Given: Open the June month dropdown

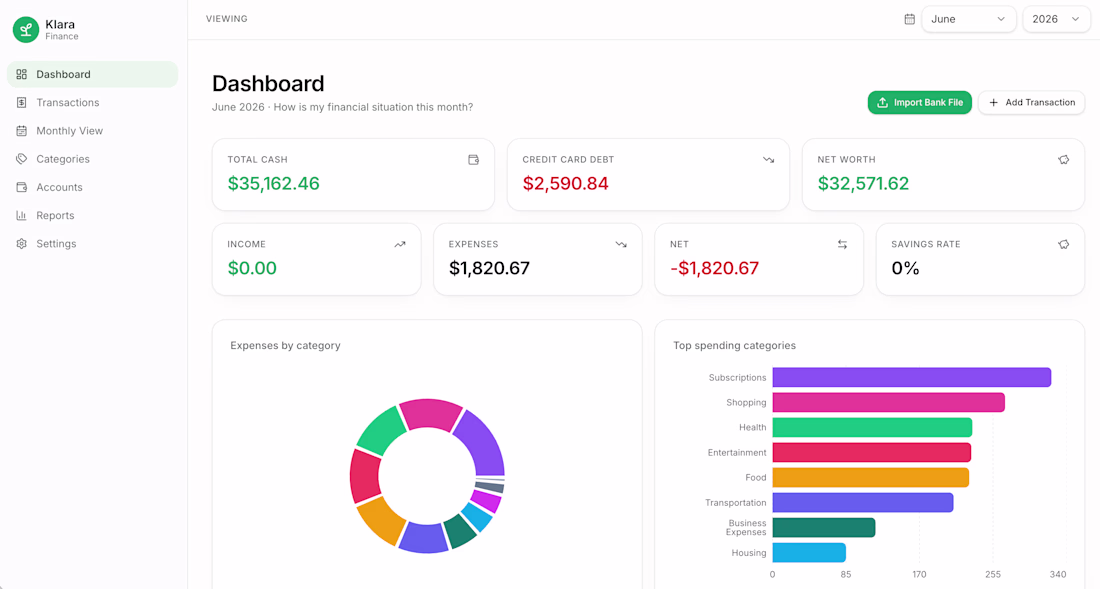Looking at the screenshot, I should pyautogui.click(x=969, y=19).
